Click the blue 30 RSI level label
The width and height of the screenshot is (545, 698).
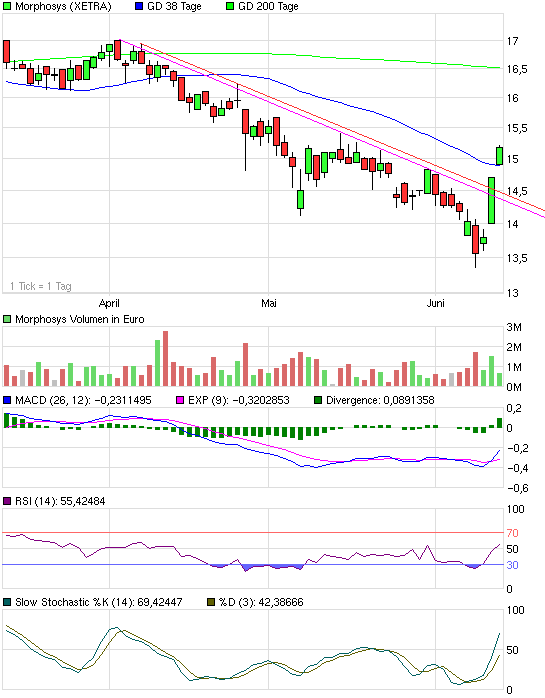coord(512,565)
